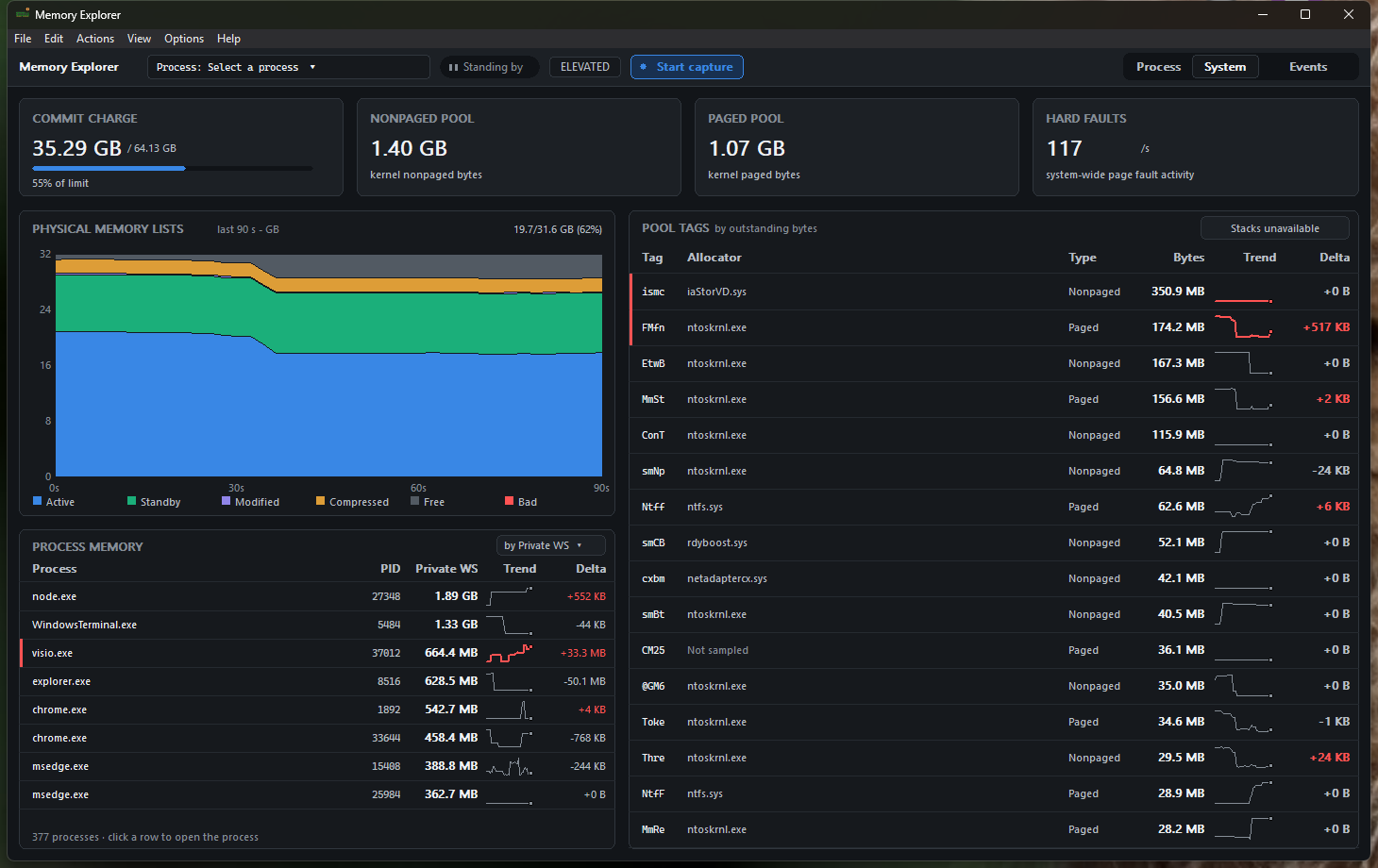
Task: Click the Bad red legend swatch
Action: click(x=509, y=501)
